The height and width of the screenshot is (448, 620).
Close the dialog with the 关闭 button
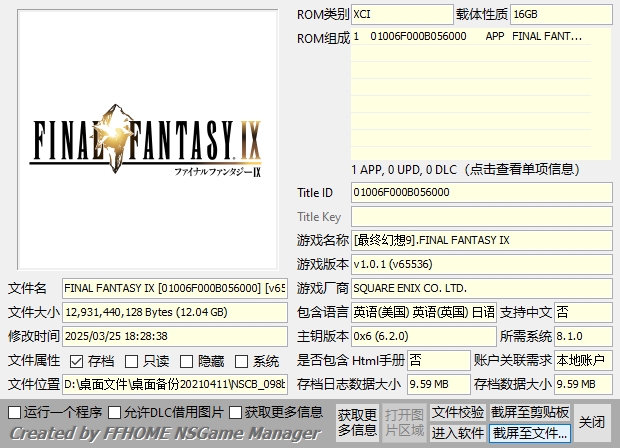coord(592,423)
